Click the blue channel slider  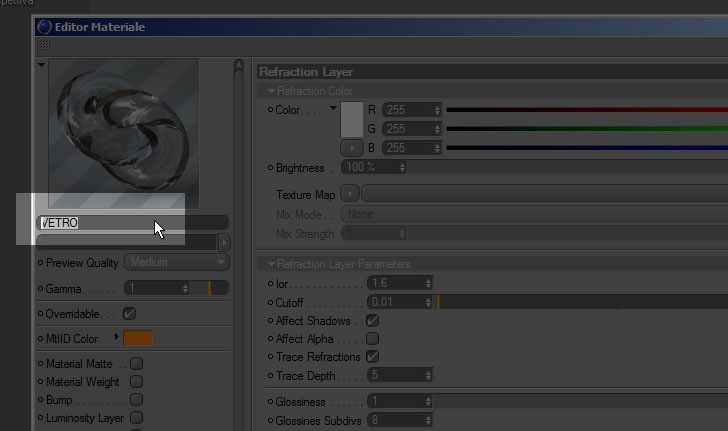coord(587,148)
